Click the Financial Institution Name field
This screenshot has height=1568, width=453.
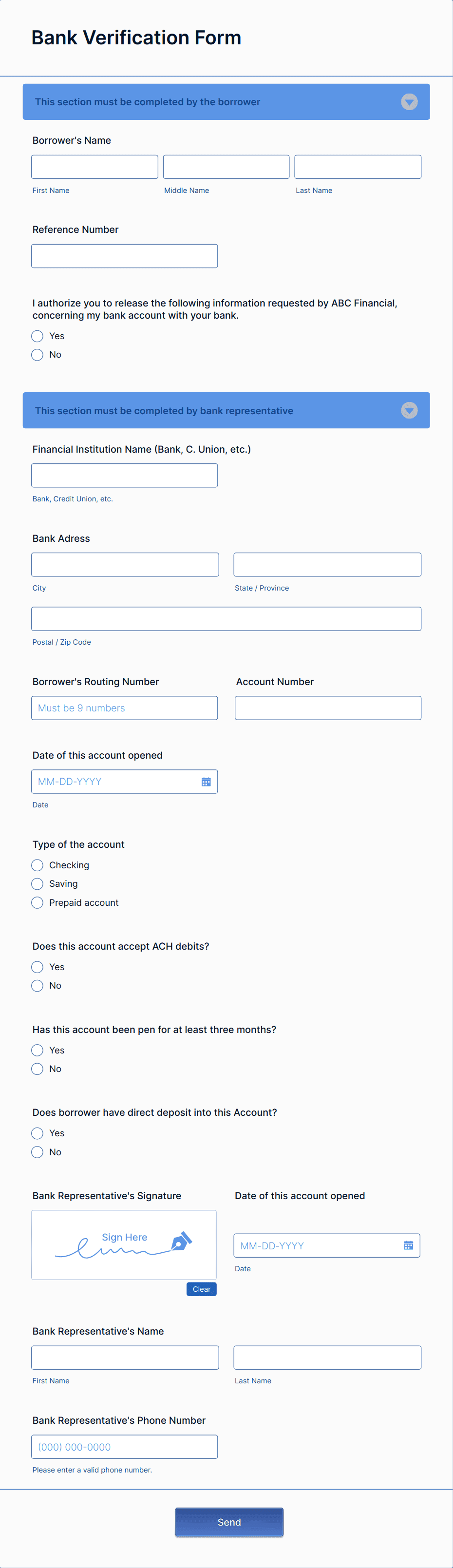click(x=124, y=476)
